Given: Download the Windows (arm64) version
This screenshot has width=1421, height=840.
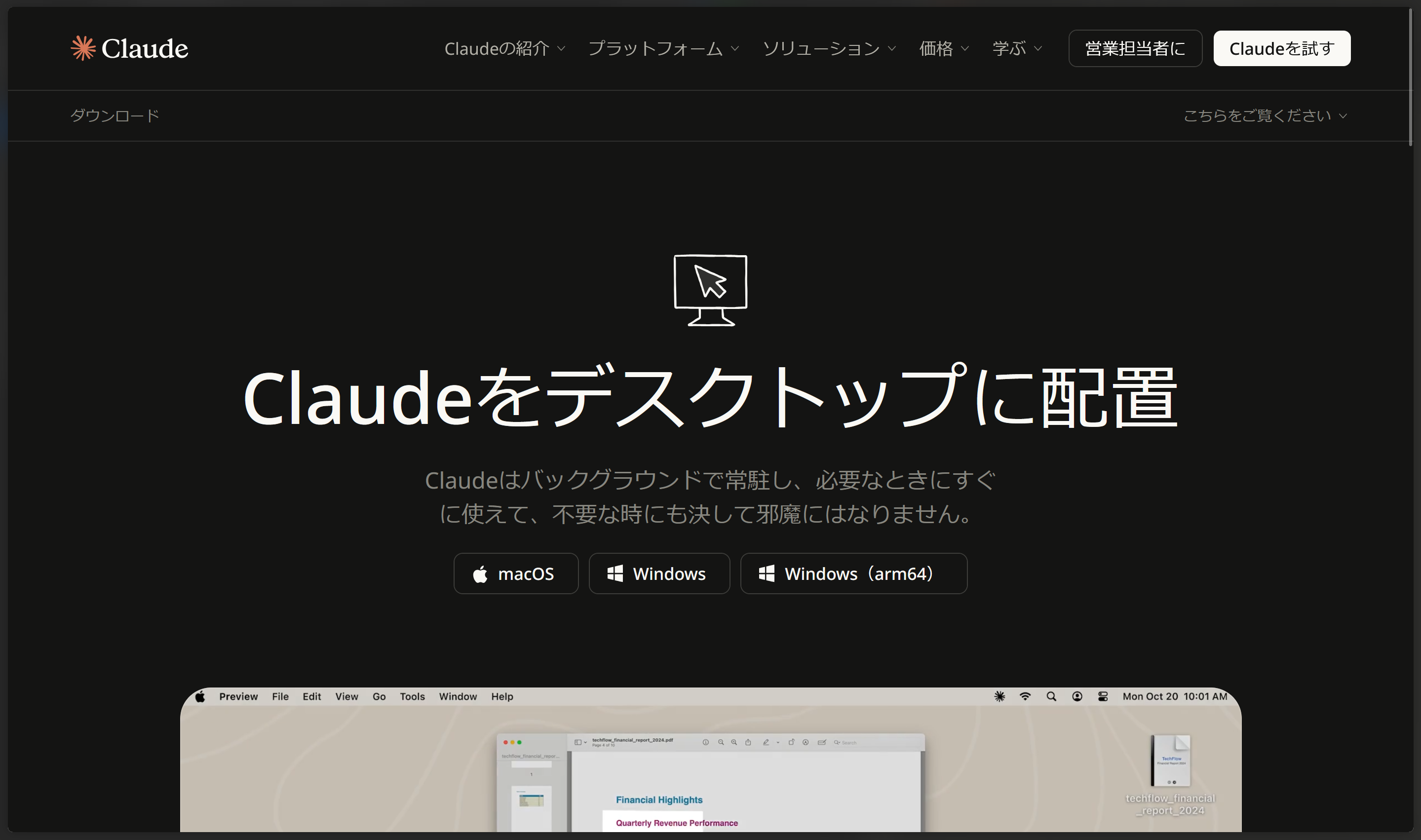Looking at the screenshot, I should [853, 573].
